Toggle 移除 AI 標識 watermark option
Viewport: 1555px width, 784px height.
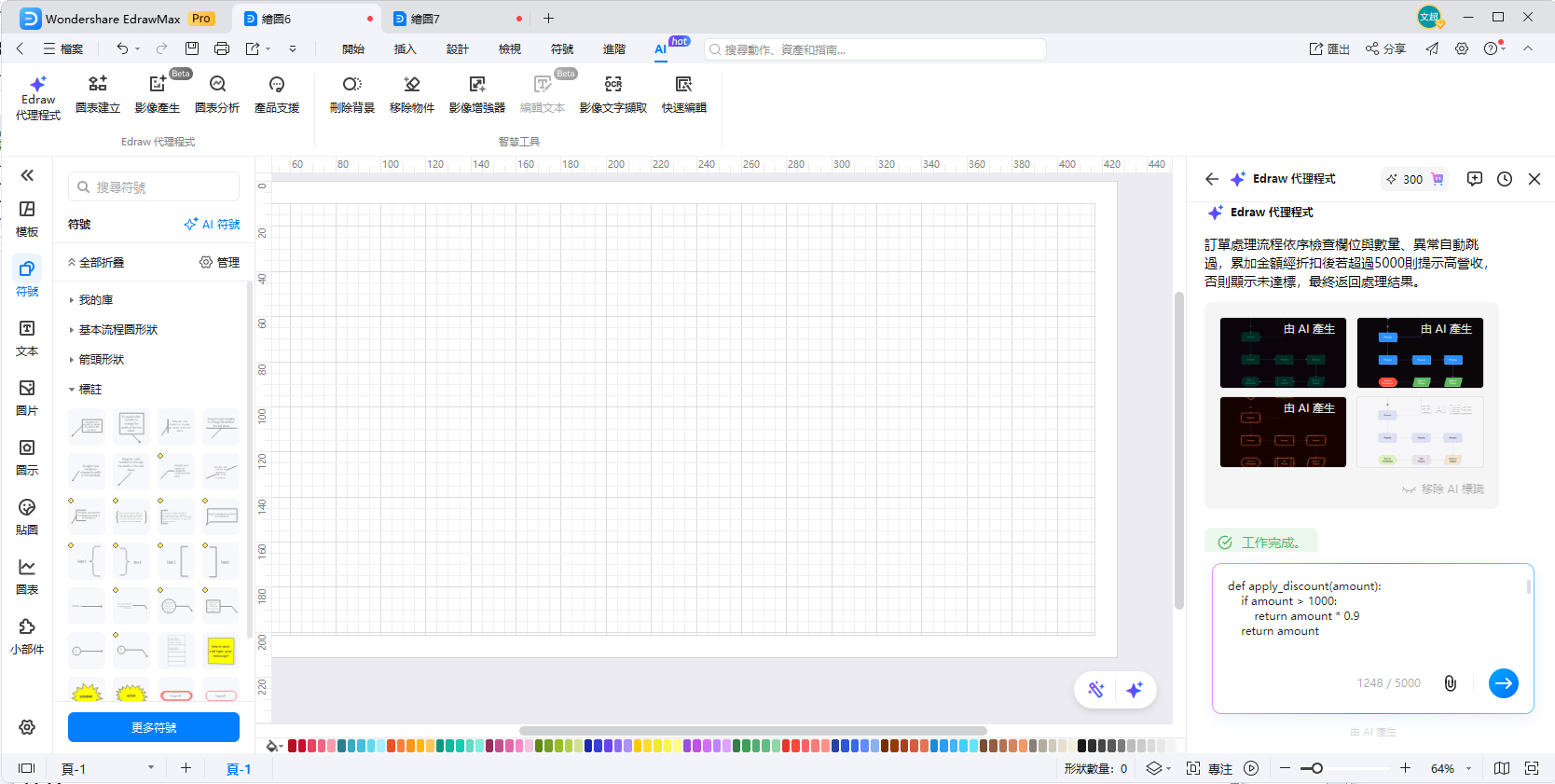coord(1443,489)
